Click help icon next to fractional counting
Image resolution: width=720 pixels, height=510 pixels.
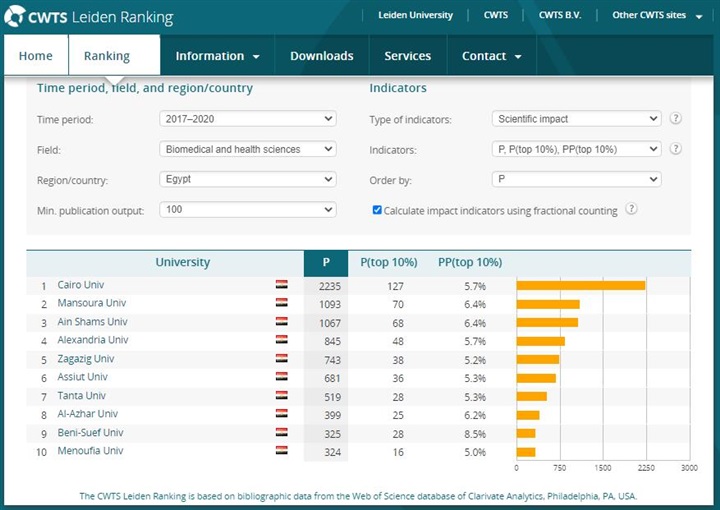(631, 210)
